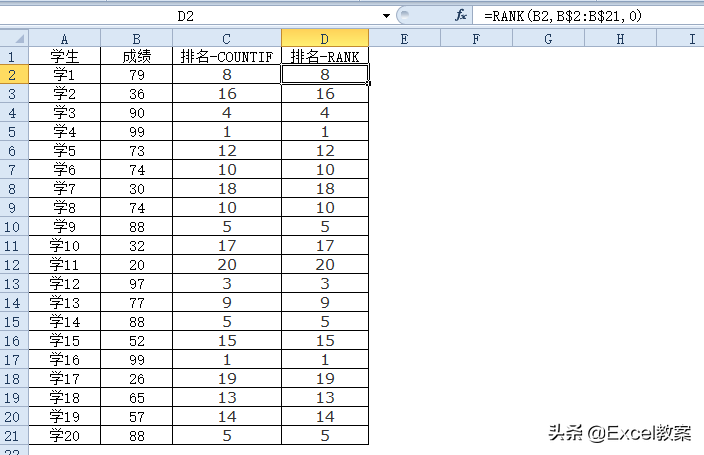This screenshot has width=704, height=455.
Task: Click the selected cell D2
Action: pos(325,75)
